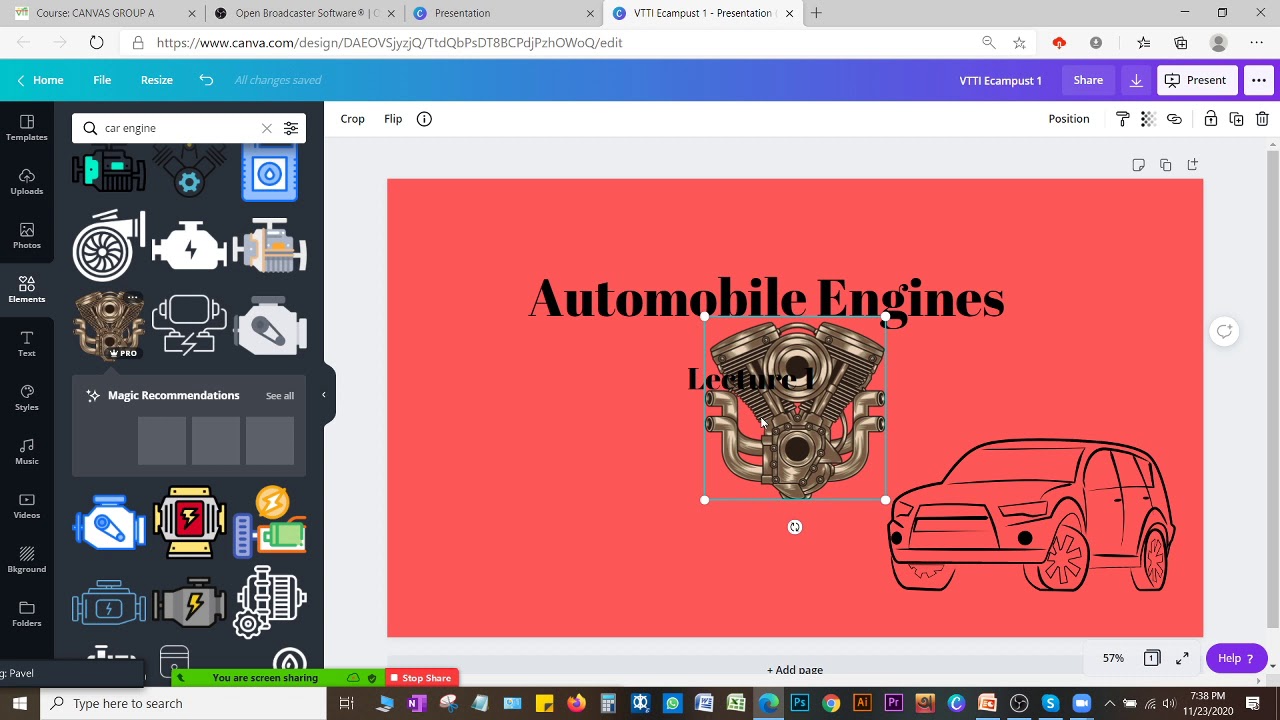Click the comment refresh icon beside canvas
Screen dimensions: 1280x720
[1224, 332]
